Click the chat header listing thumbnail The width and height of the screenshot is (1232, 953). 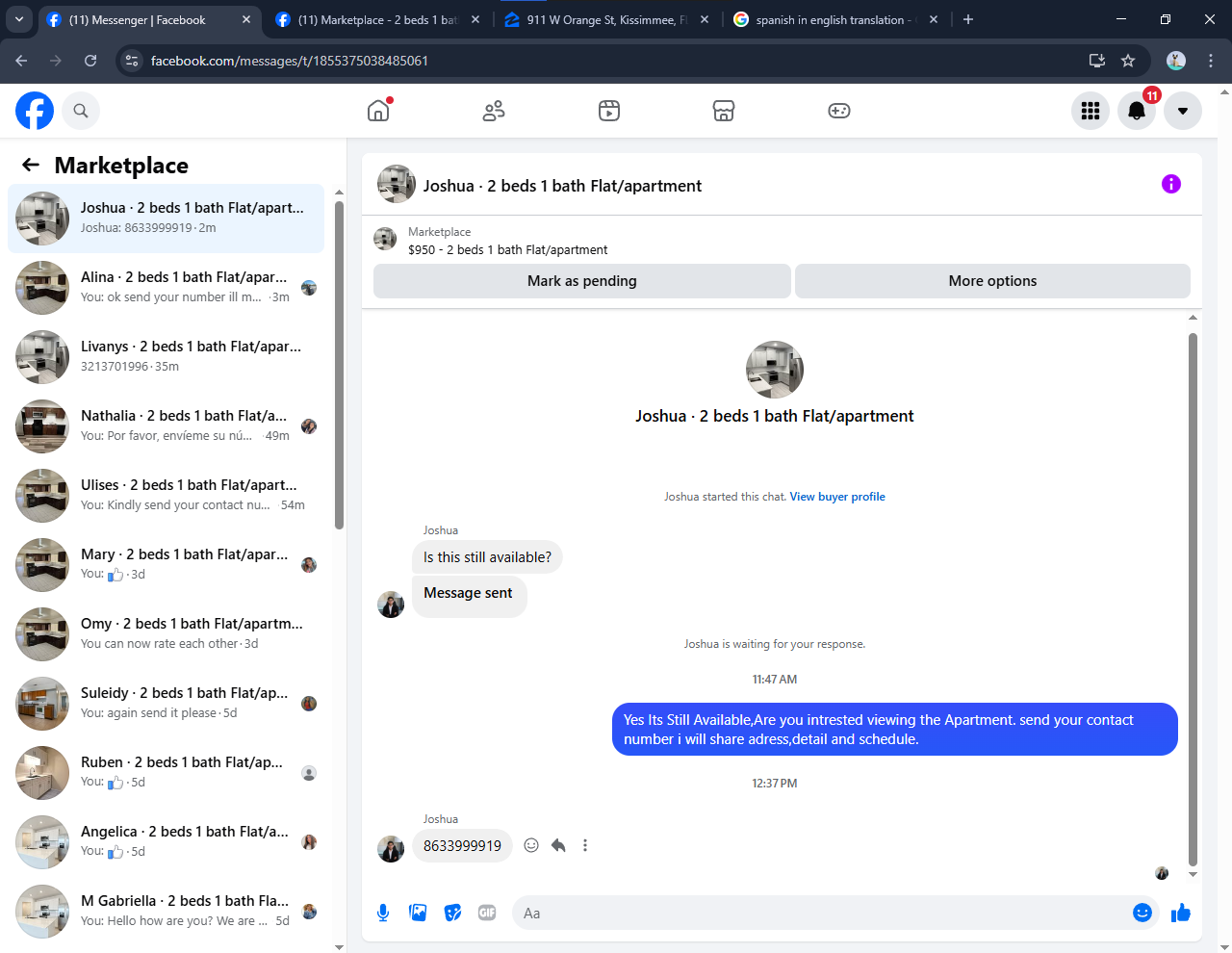point(397,184)
